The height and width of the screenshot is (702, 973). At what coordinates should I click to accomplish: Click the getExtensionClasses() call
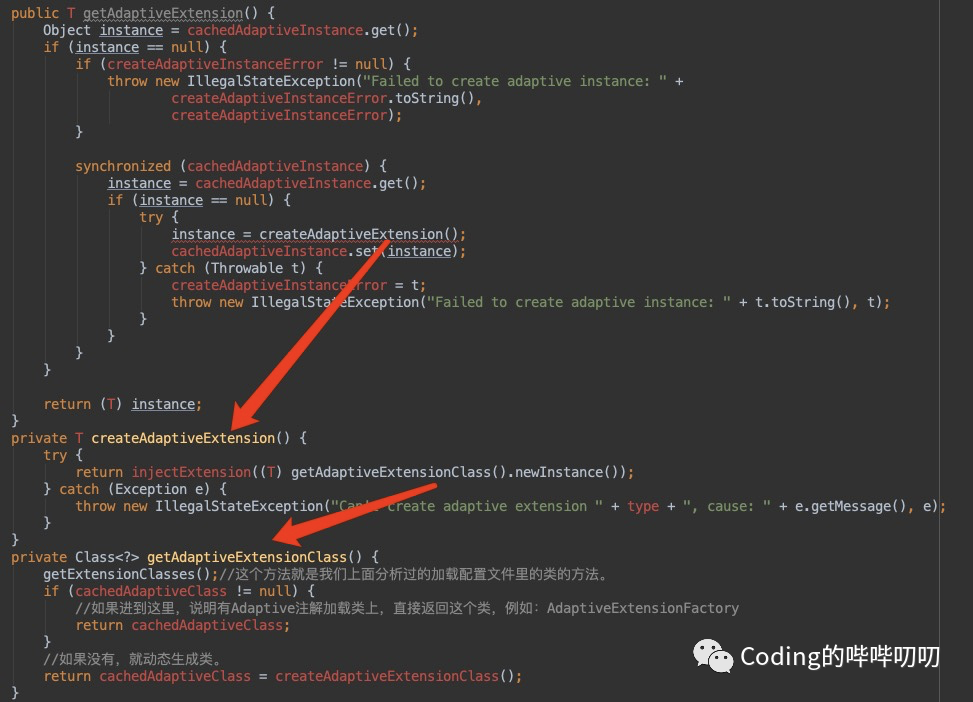[127, 574]
